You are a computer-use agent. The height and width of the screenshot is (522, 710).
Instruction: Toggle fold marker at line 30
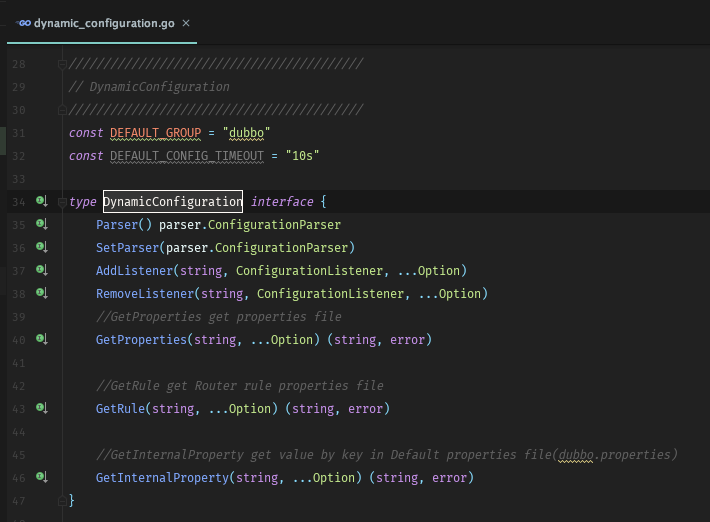(62, 110)
